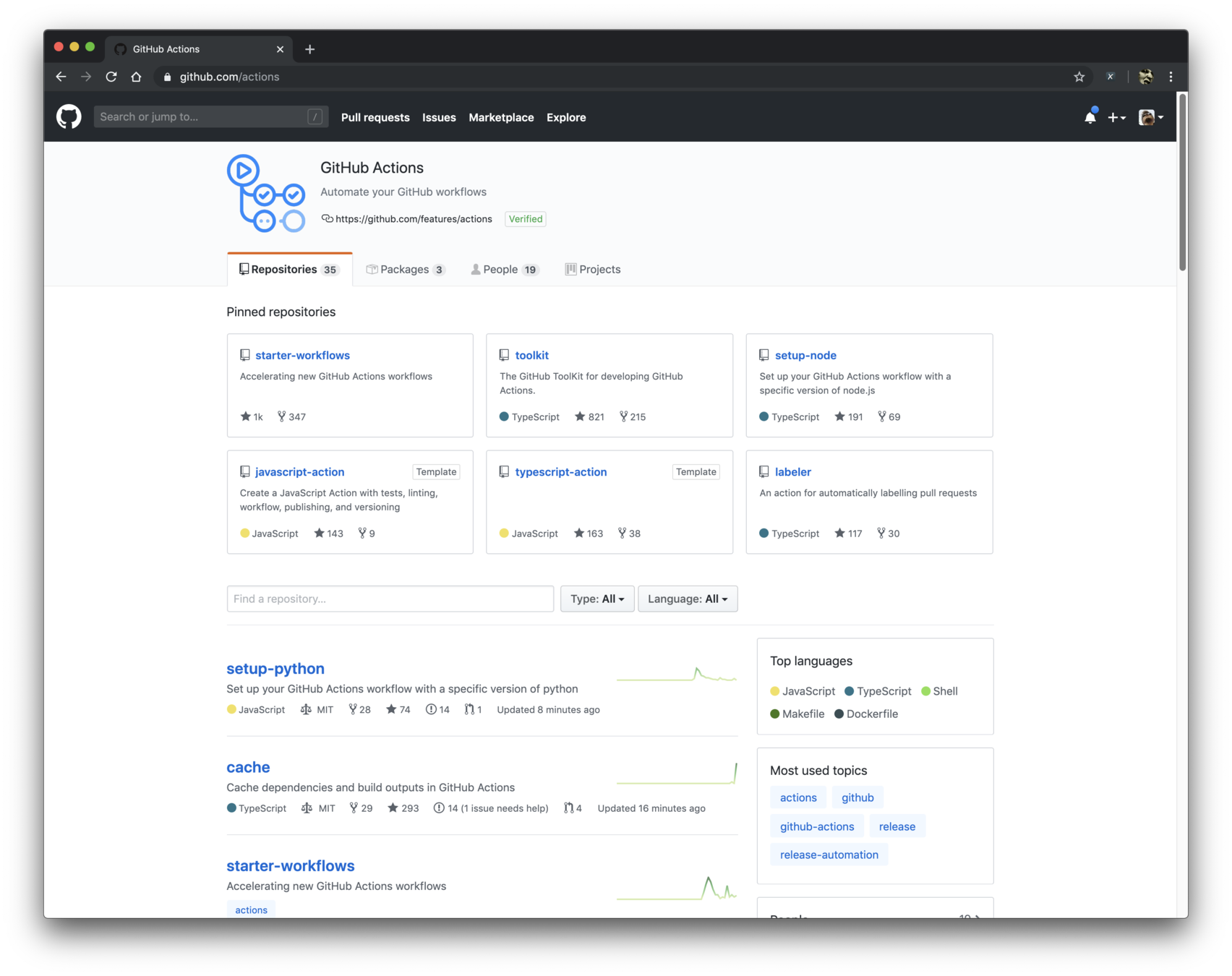Image resolution: width=1232 pixels, height=976 pixels.
Task: Click the 191 stars on setup-node card
Action: point(849,416)
